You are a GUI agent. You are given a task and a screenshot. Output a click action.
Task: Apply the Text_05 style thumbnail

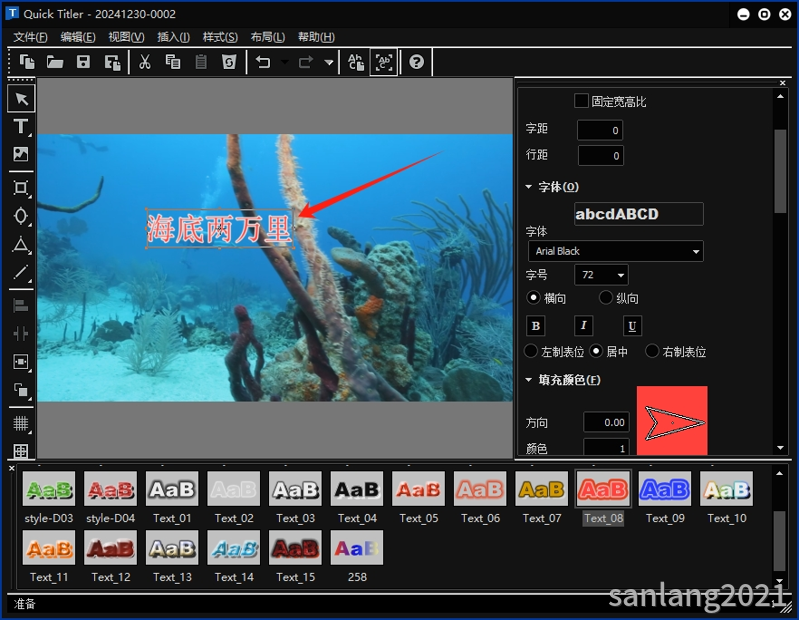tap(418, 489)
